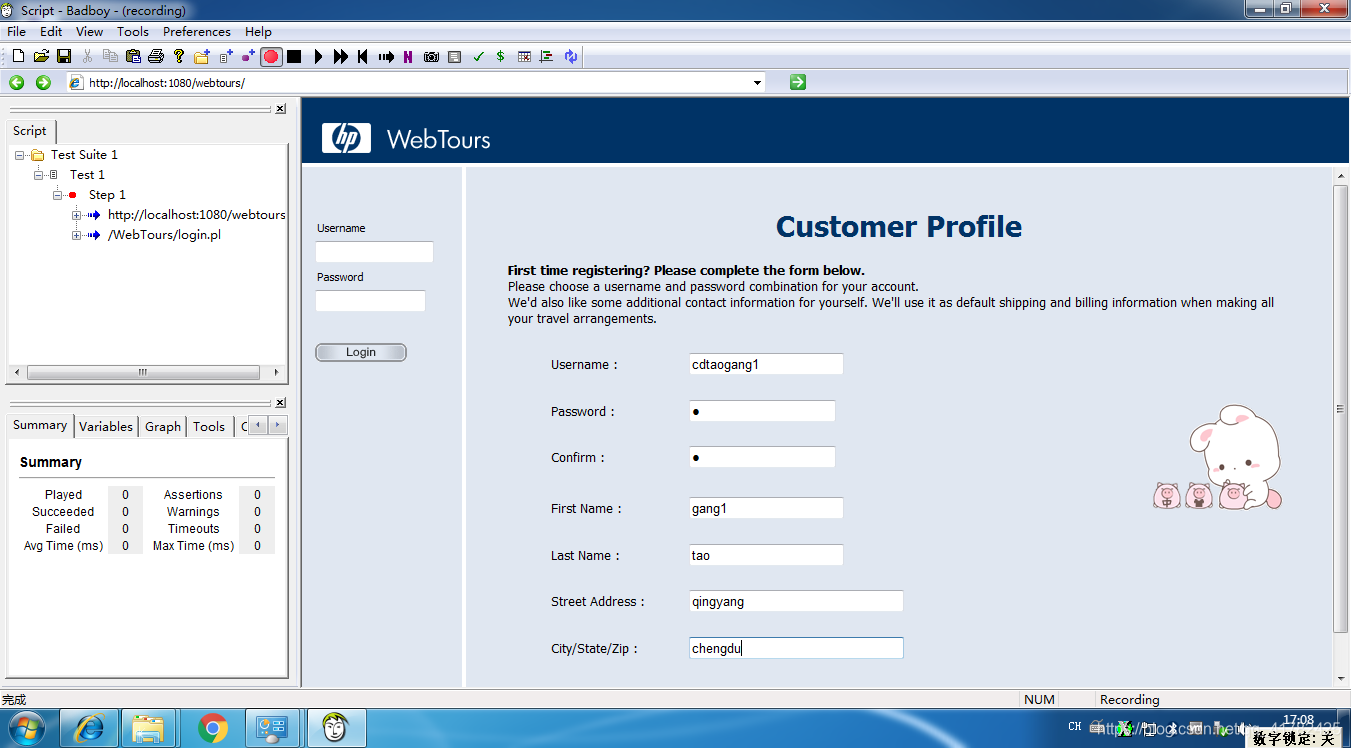
Task: Close the Script pane with its X
Action: click(x=280, y=109)
